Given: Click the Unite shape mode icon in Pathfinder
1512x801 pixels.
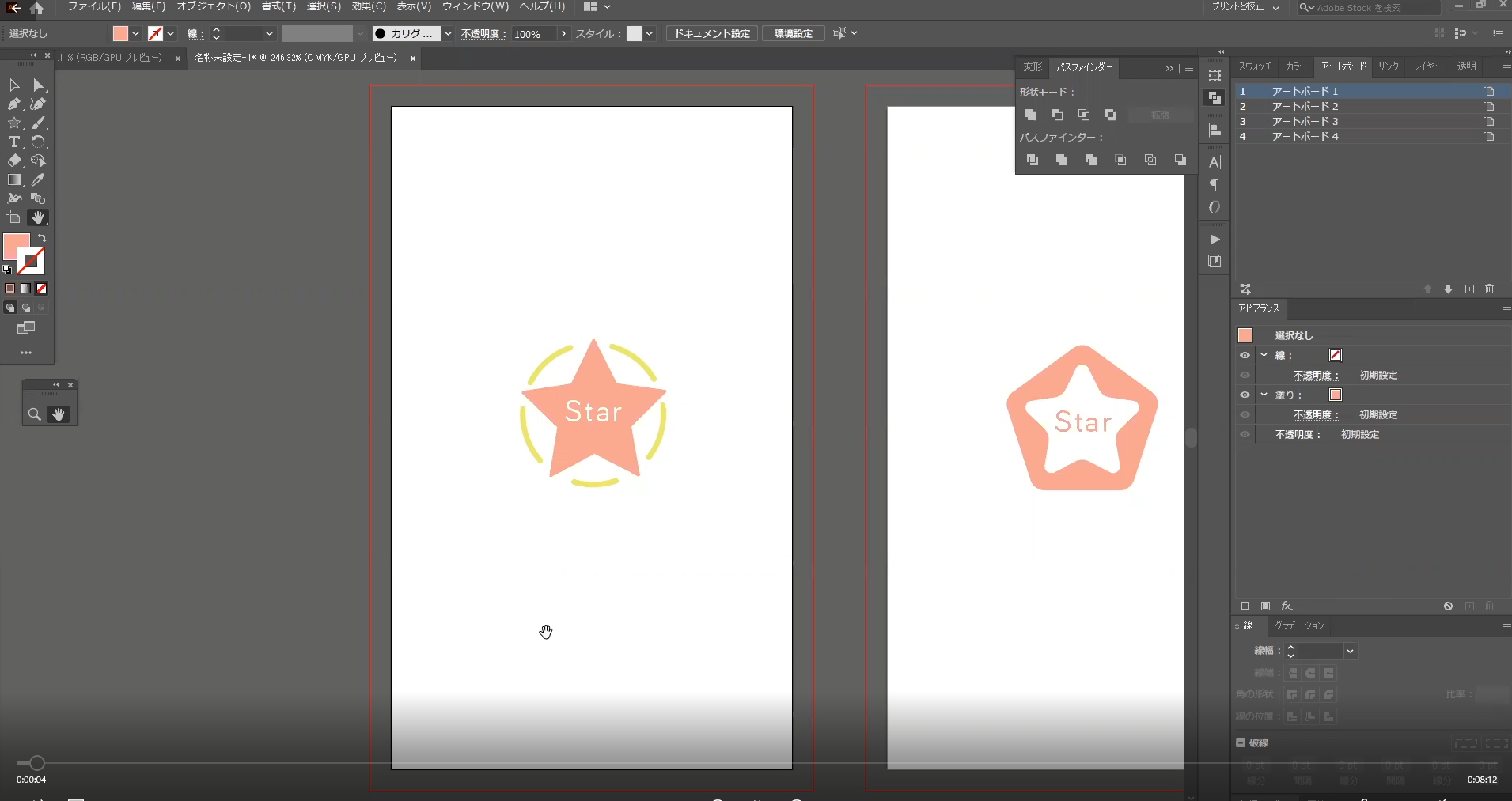Looking at the screenshot, I should [1030, 115].
